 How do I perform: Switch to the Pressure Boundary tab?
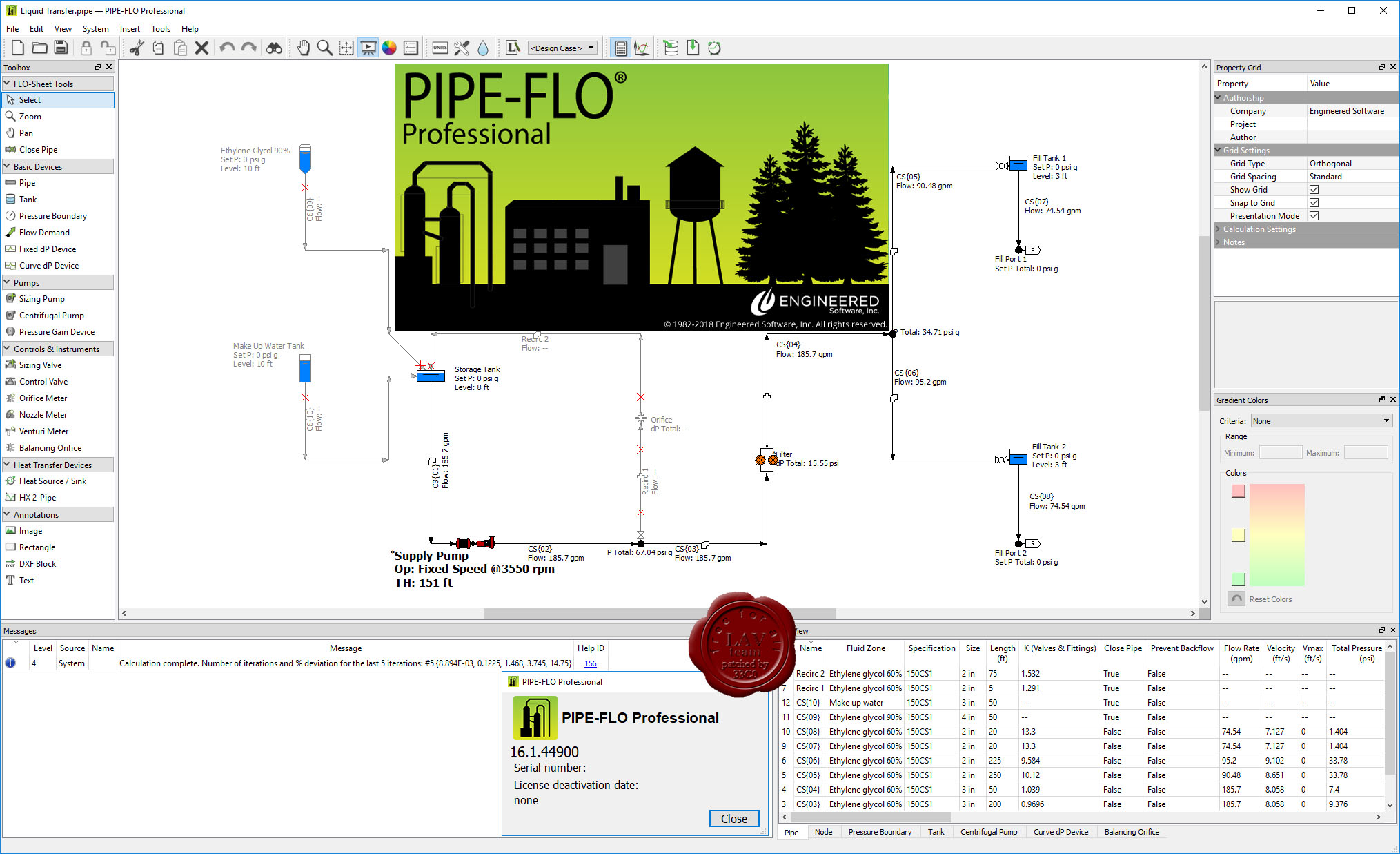point(880,832)
